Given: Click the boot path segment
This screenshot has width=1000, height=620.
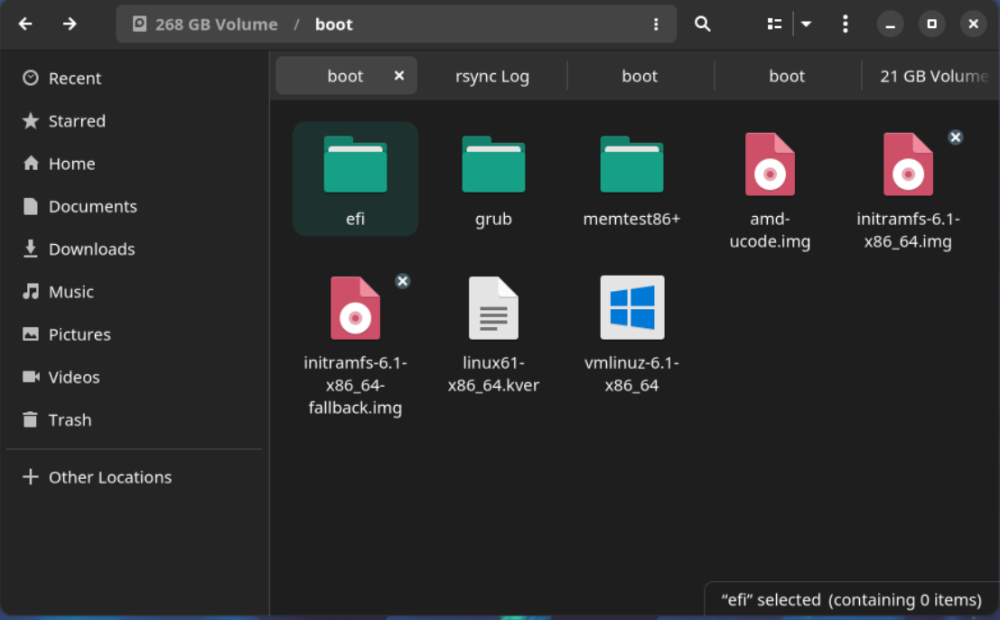Looking at the screenshot, I should pyautogui.click(x=334, y=24).
